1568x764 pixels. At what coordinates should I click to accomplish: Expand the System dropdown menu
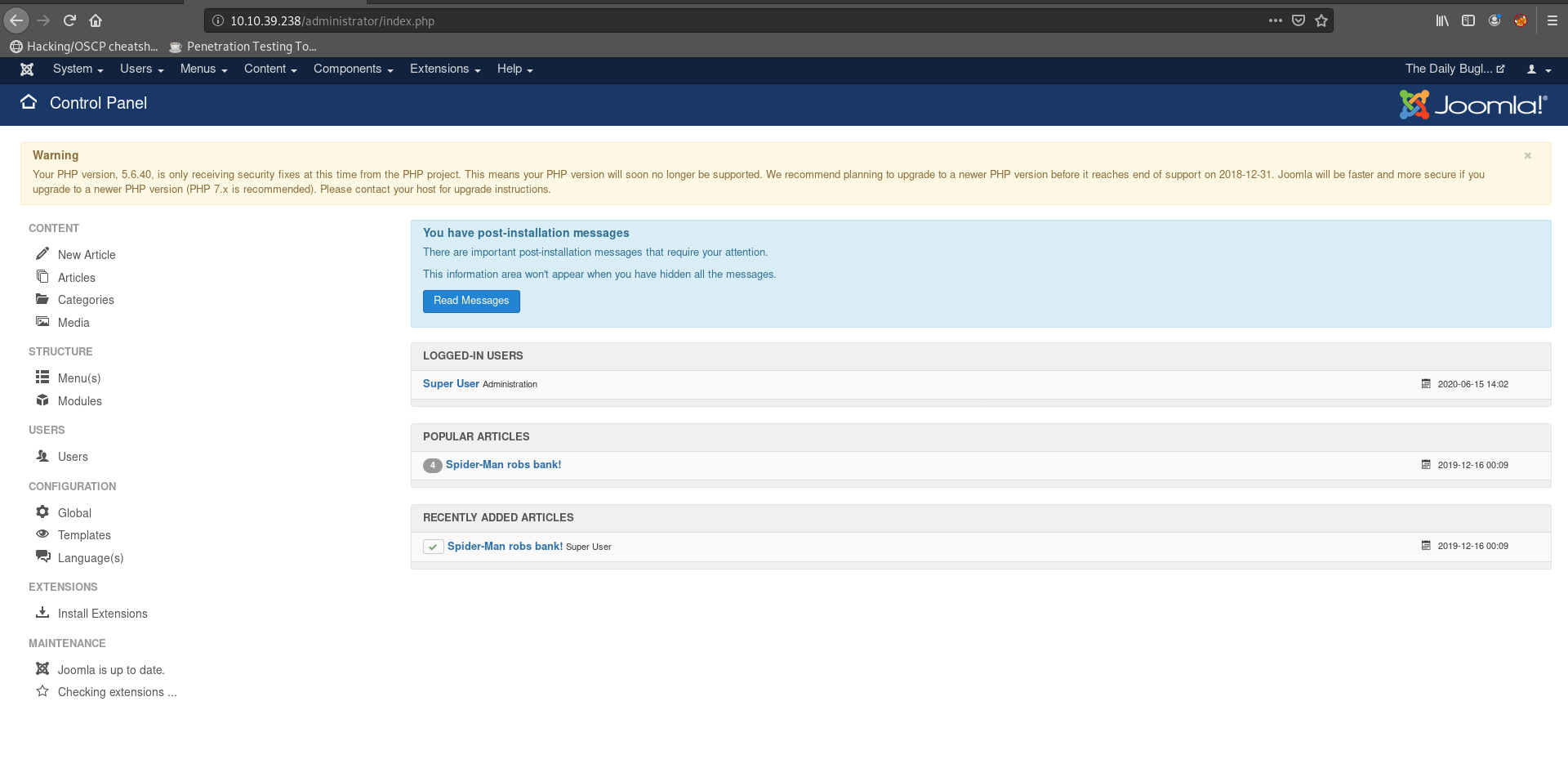pyautogui.click(x=78, y=69)
